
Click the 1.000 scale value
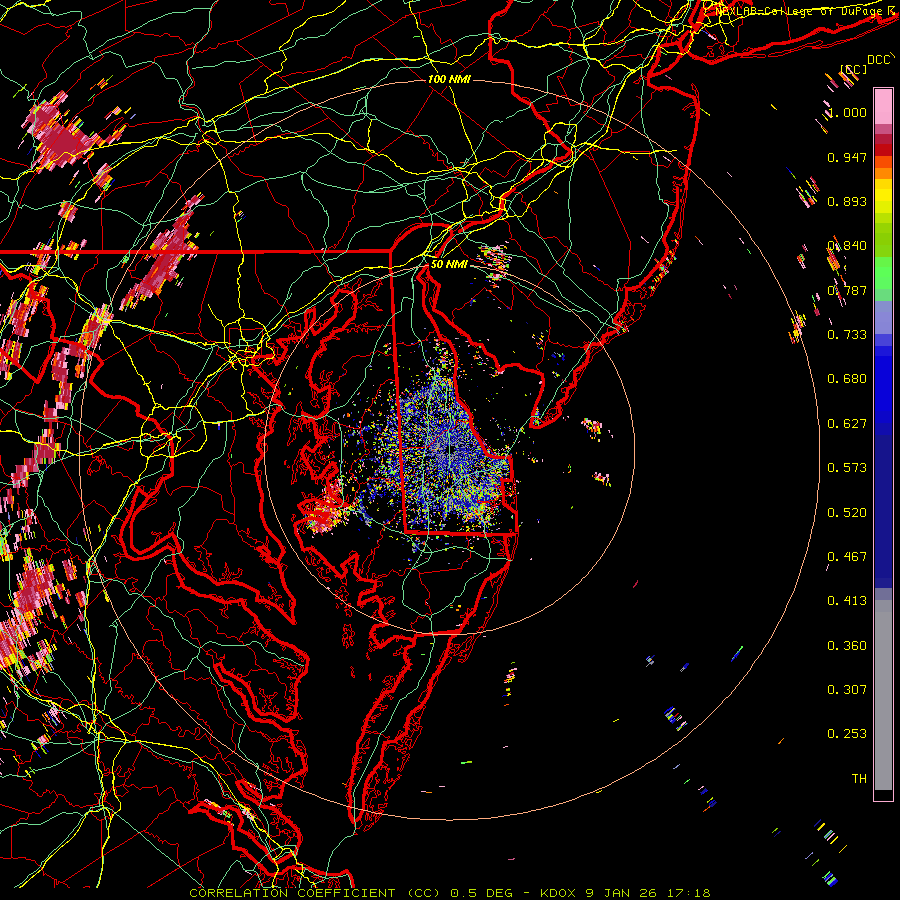pos(847,112)
